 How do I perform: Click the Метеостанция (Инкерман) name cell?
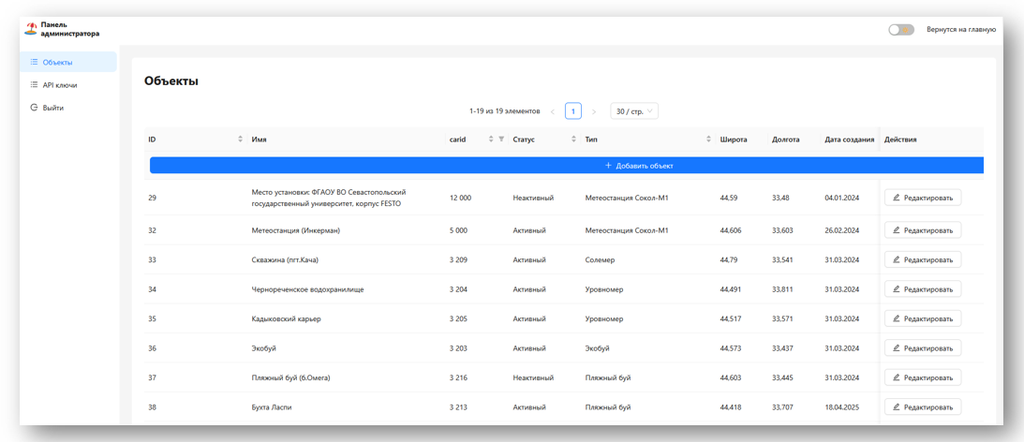[296, 230]
